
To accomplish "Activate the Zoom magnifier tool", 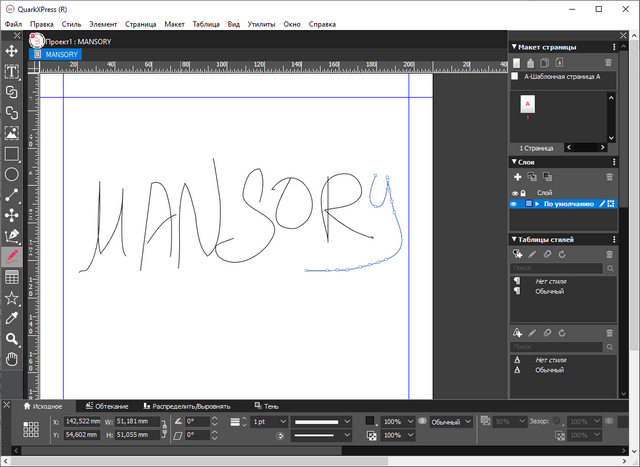I will [x=12, y=339].
